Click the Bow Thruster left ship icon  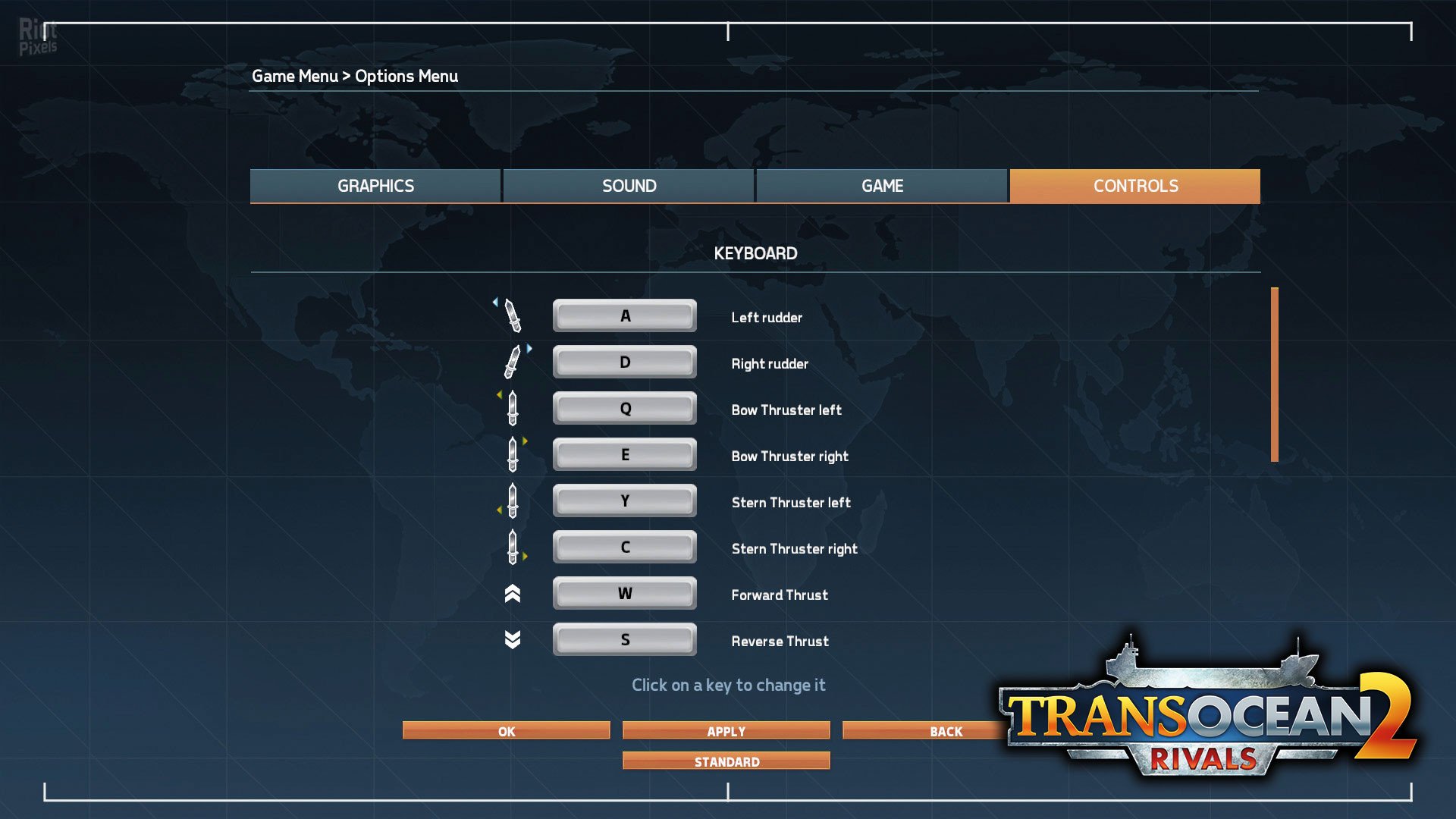coord(513,407)
